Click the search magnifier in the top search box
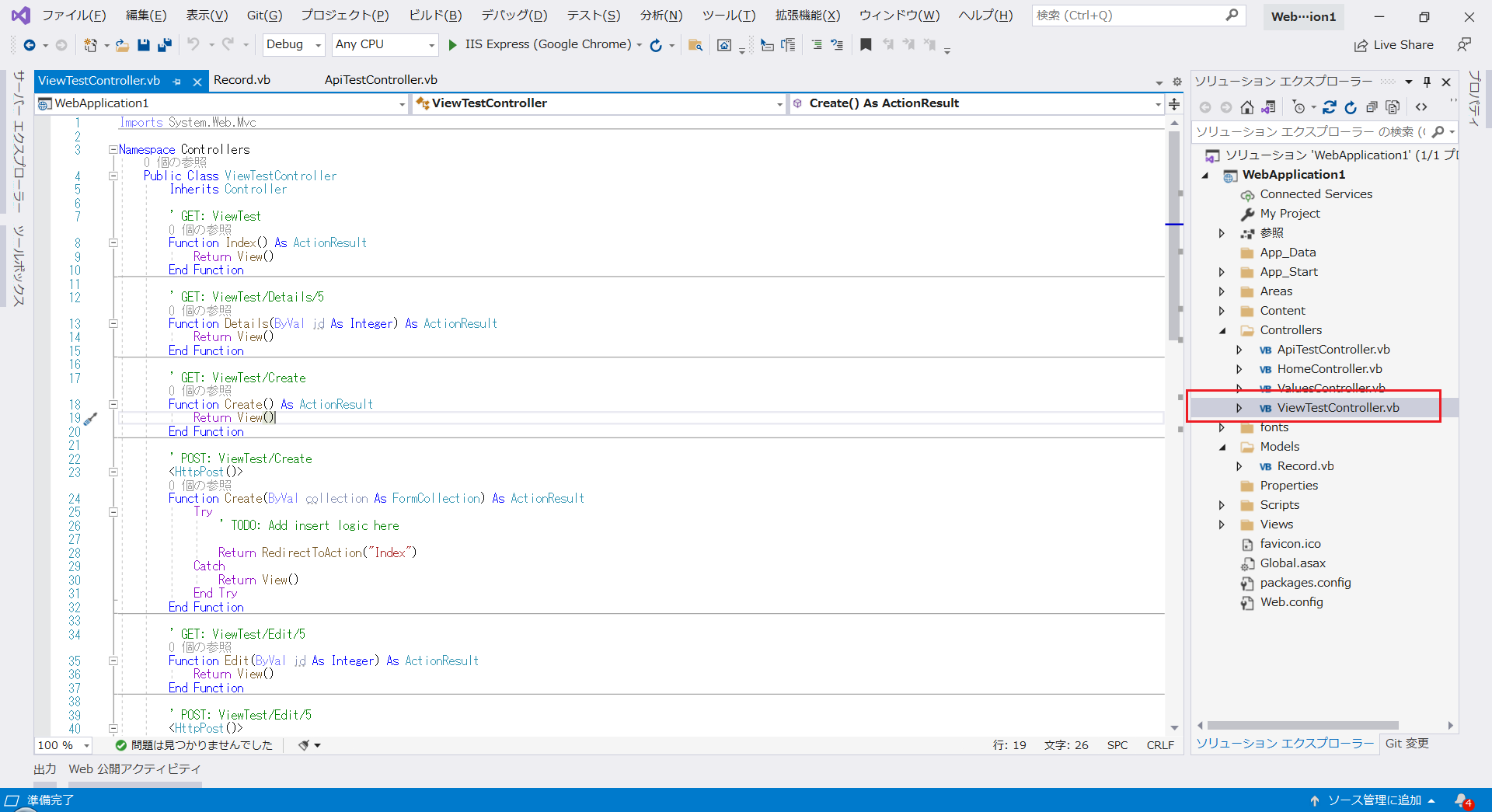Image resolution: width=1492 pixels, height=812 pixels. [1232, 16]
